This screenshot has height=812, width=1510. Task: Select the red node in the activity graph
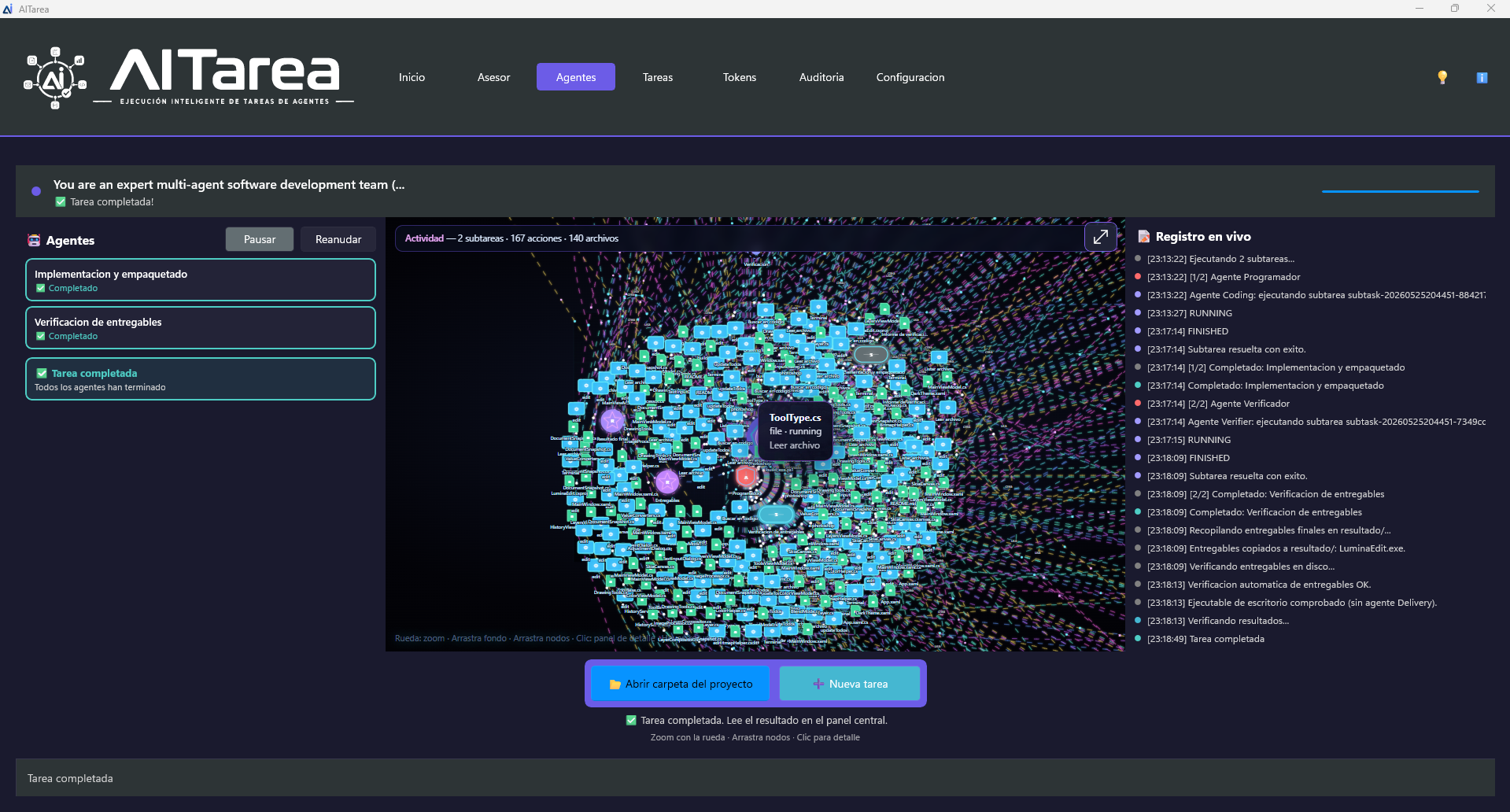pos(745,476)
